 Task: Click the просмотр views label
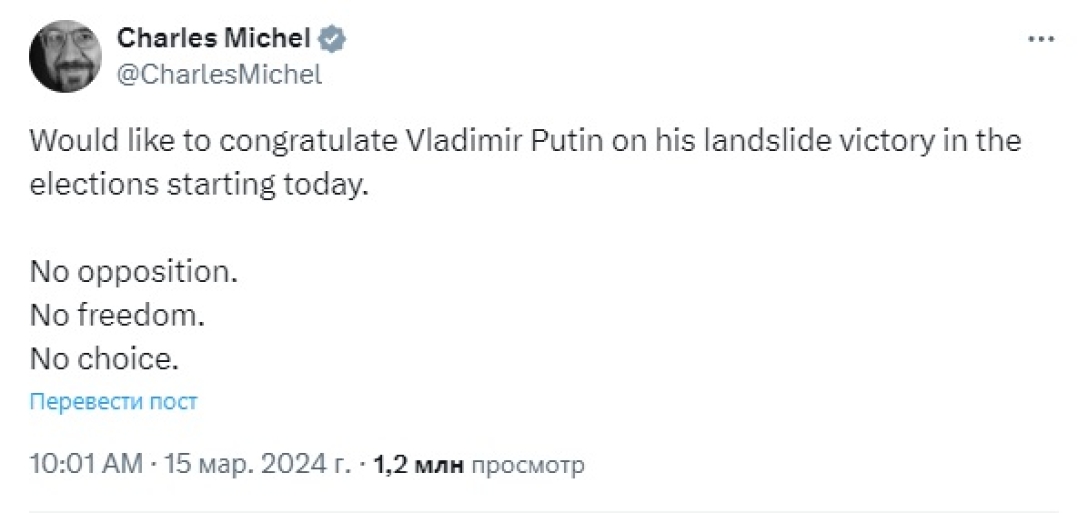coord(527,465)
